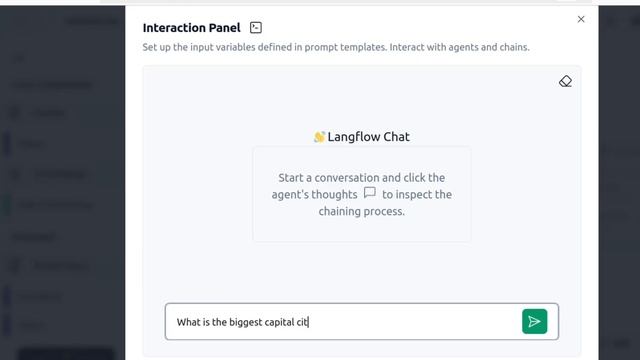Click the dark button at the bottom of the blurred sidebar
Viewport: 640px width, 360px height.
click(65, 353)
